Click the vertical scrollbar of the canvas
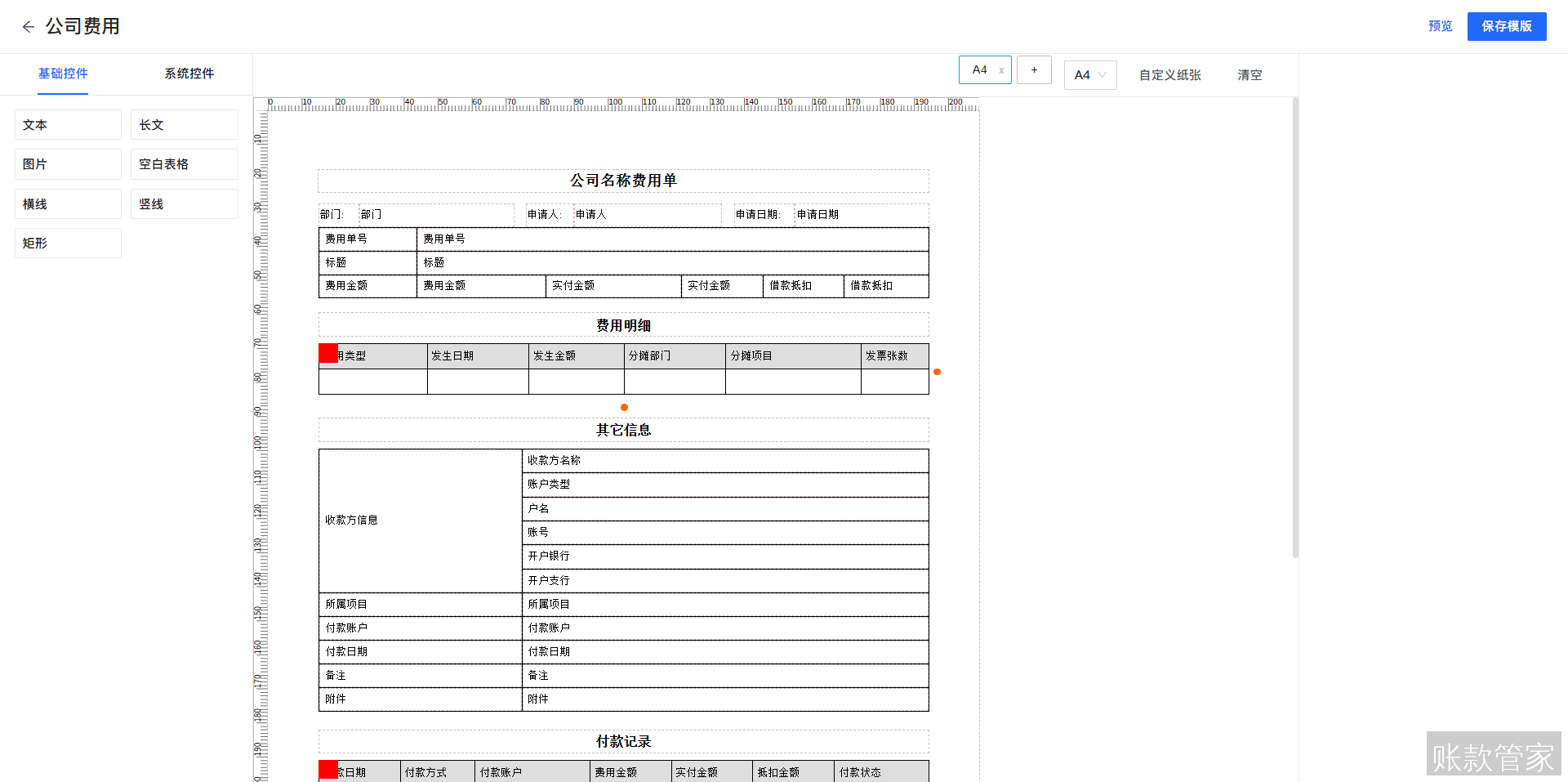 click(x=1295, y=327)
